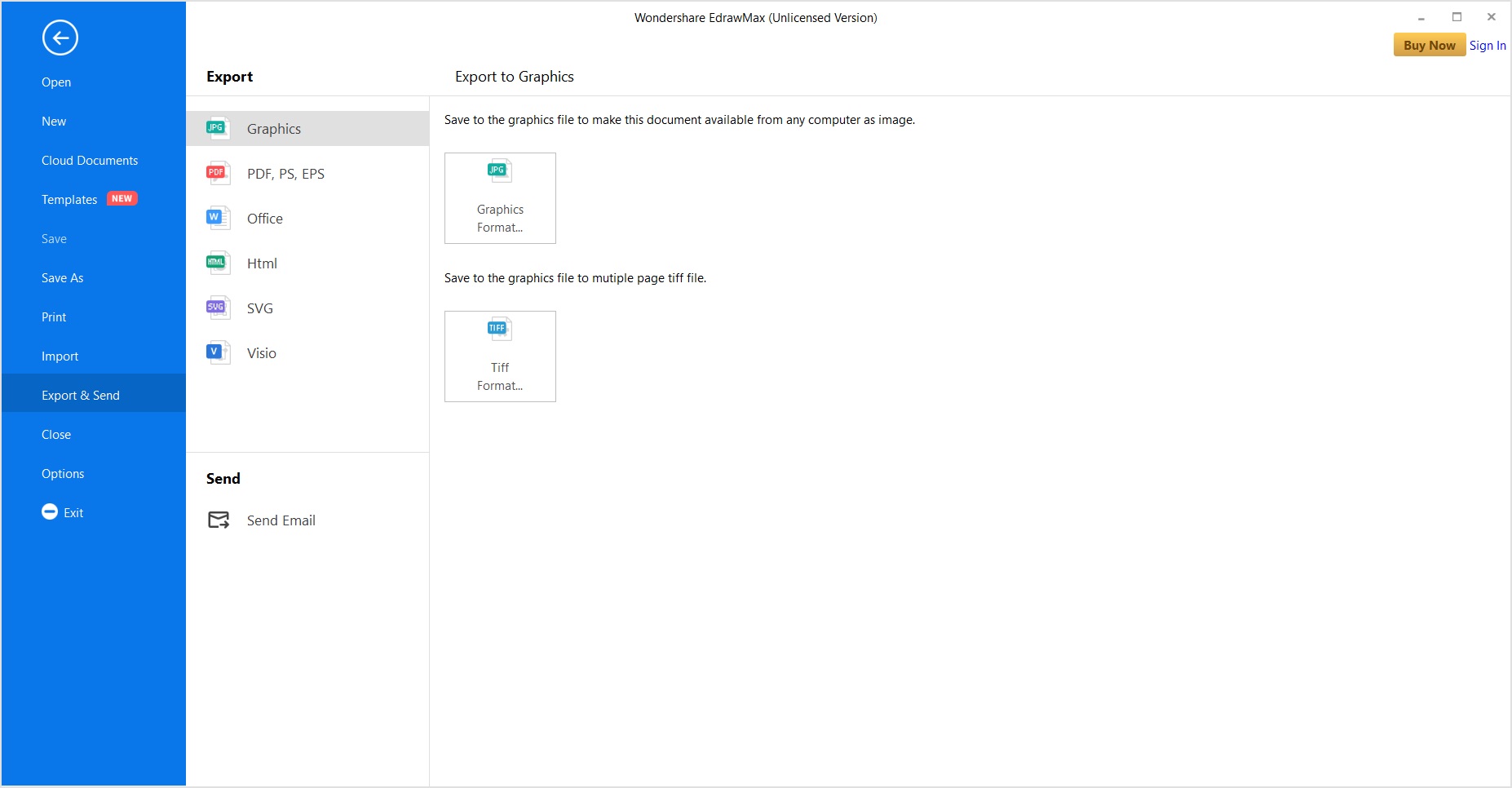
Task: Export using Graphics Format thumbnail
Action: click(500, 197)
